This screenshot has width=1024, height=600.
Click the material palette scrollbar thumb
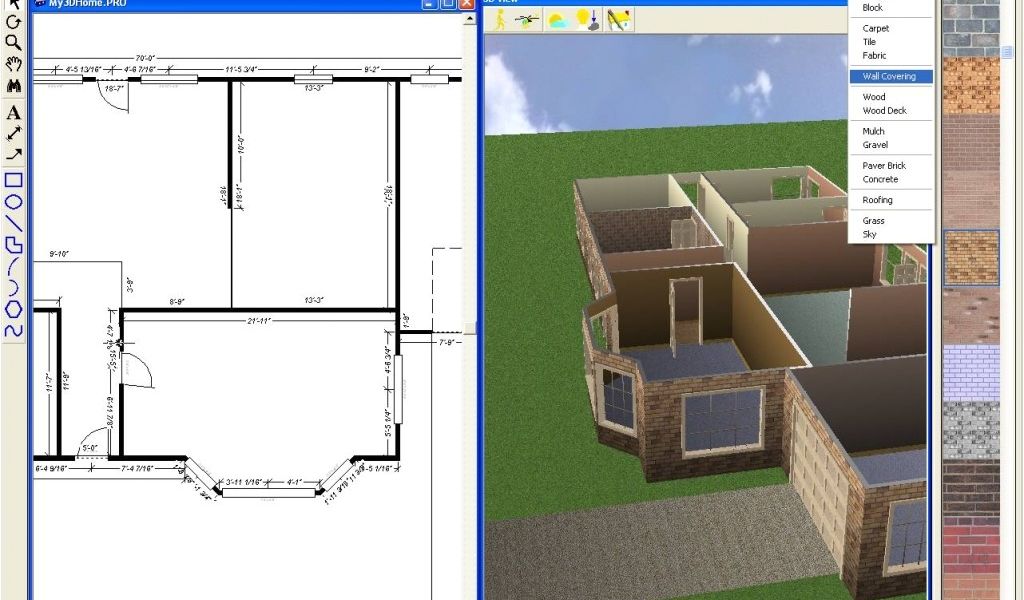pyautogui.click(x=1008, y=50)
